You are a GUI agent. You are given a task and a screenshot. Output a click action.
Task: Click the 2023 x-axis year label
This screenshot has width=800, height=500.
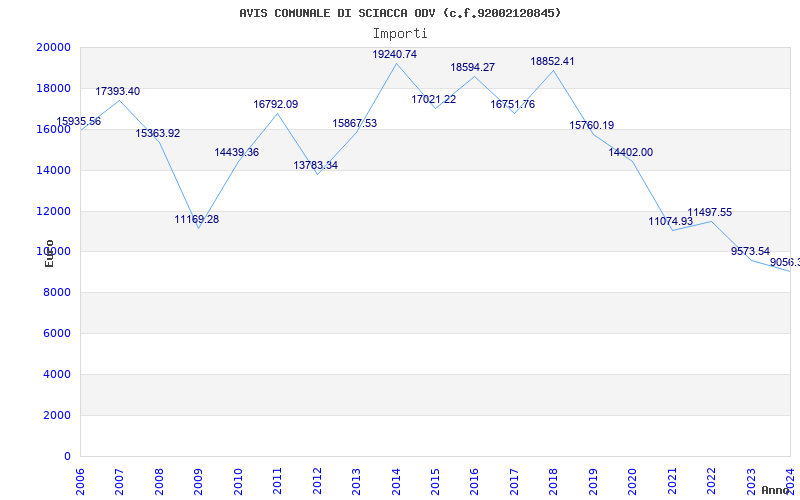(751, 481)
